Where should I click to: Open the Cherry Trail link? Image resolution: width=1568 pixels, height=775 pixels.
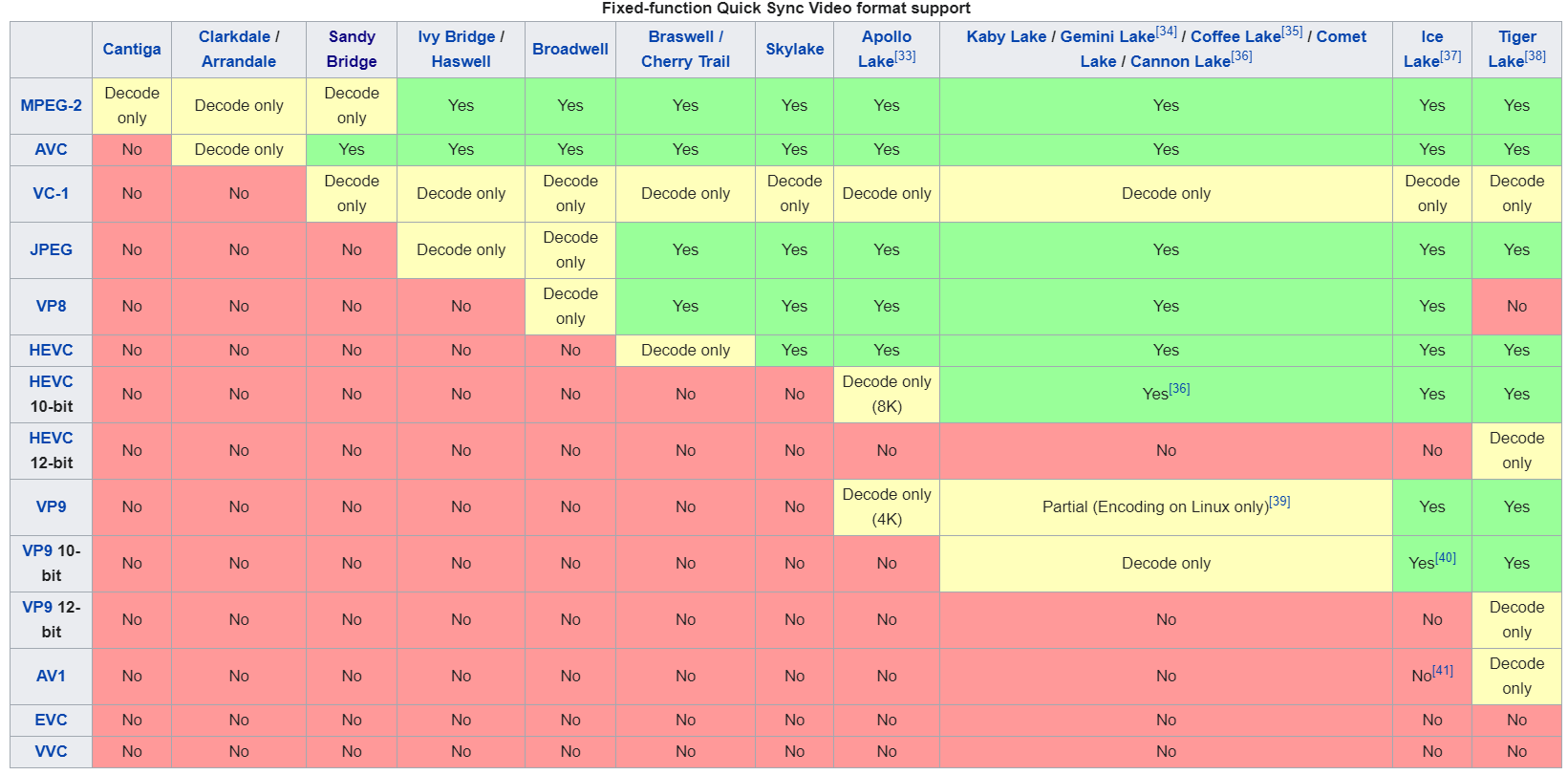pyautogui.click(x=685, y=61)
